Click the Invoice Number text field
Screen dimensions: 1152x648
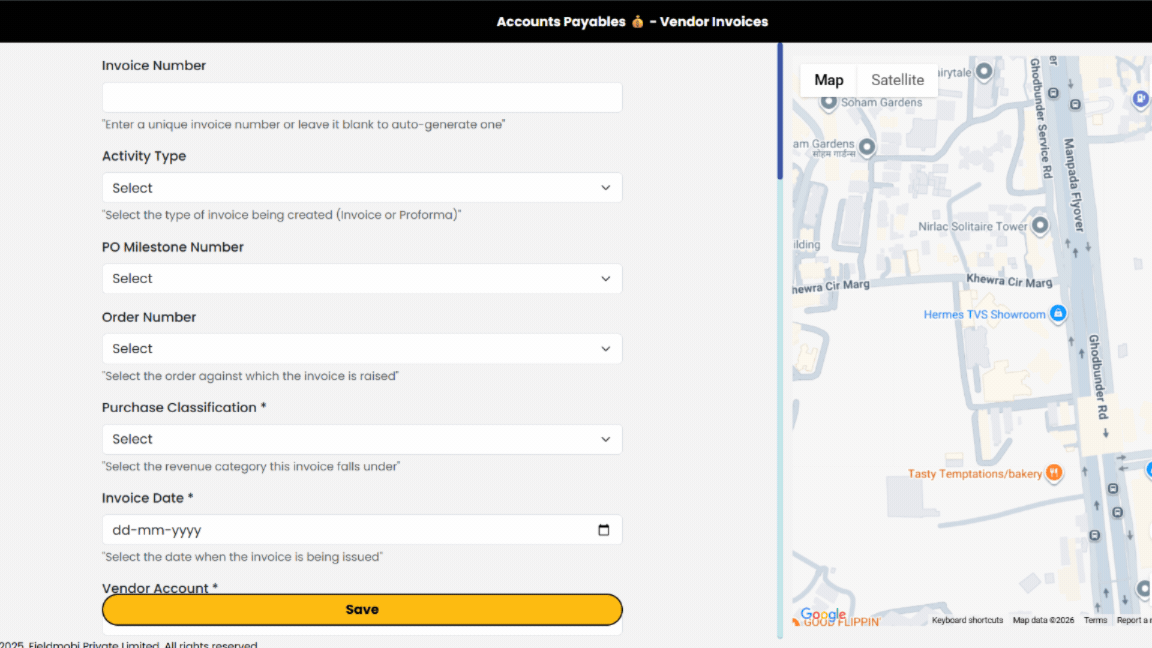click(x=362, y=97)
